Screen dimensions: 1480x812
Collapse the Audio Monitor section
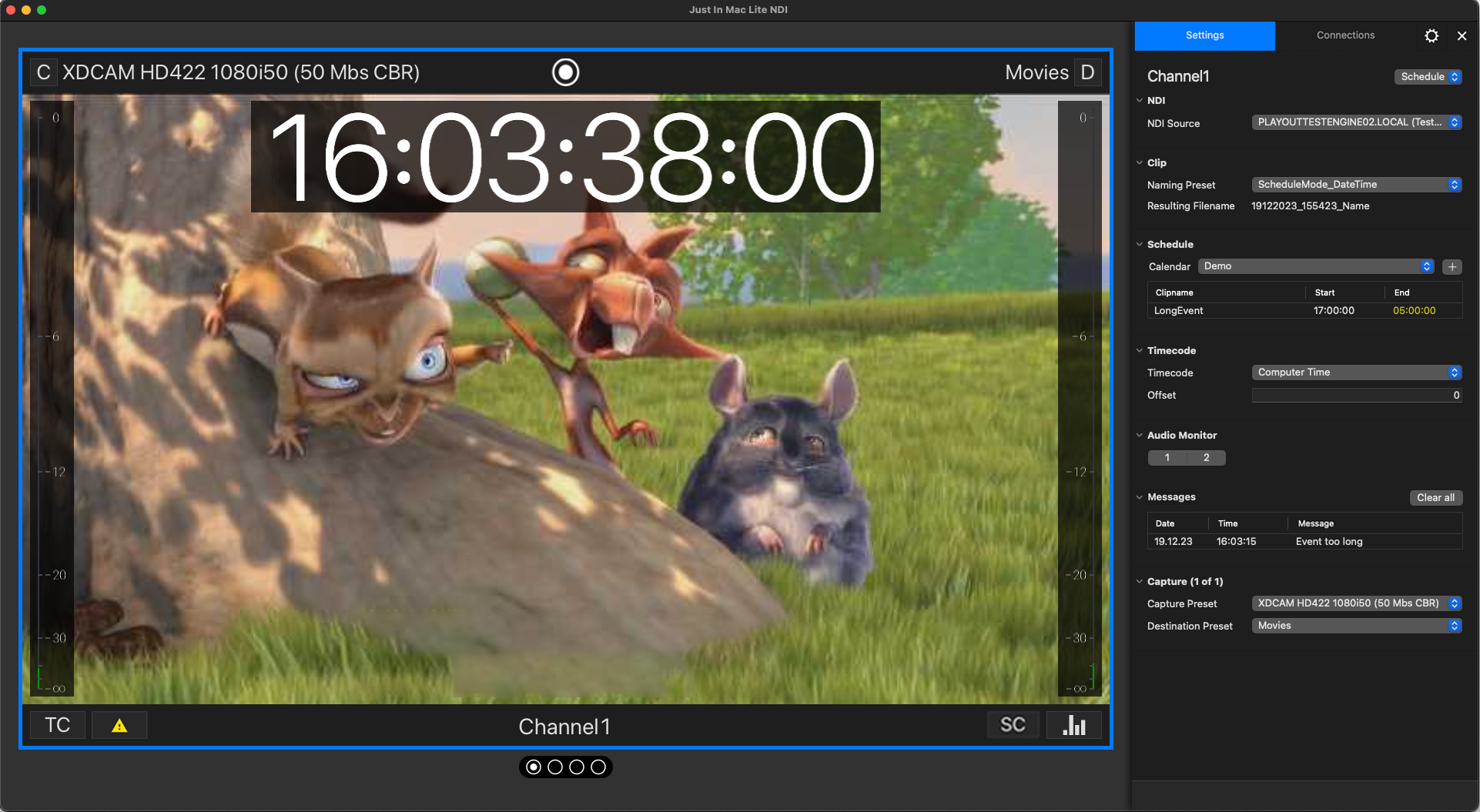(1140, 436)
